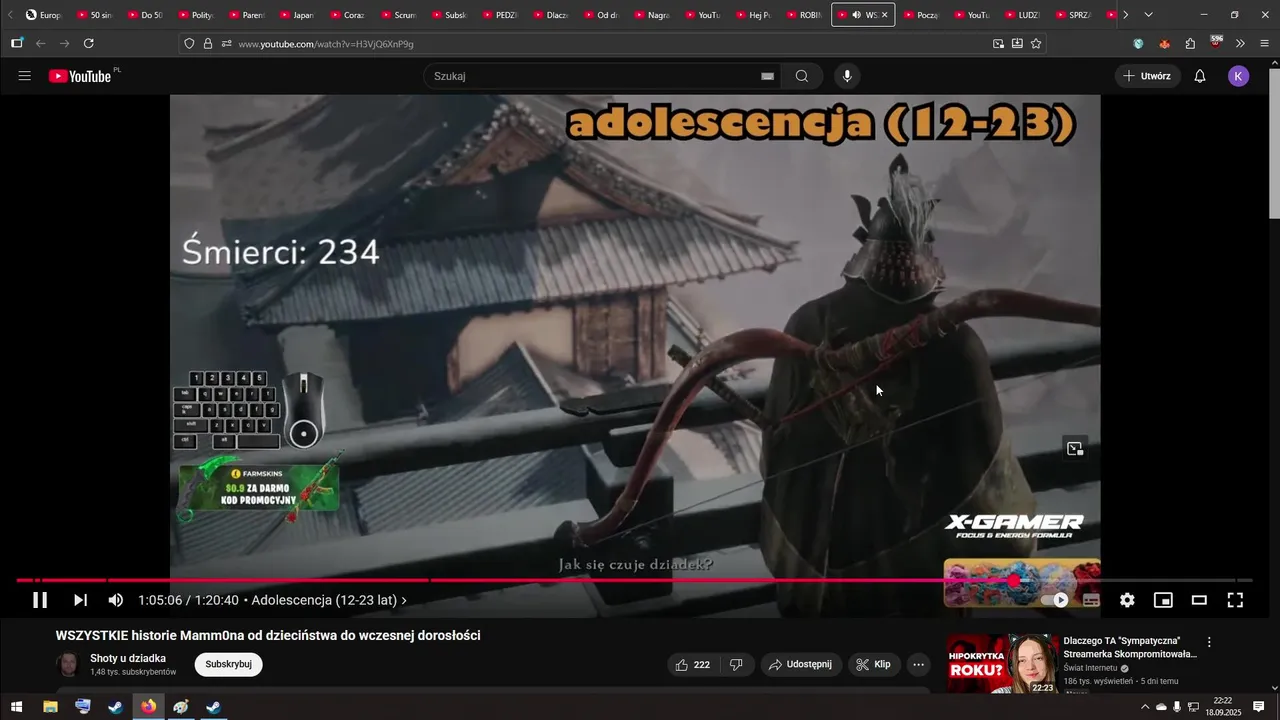The image size is (1280, 720).
Task: Click the magnifier search button
Action: coord(802,76)
